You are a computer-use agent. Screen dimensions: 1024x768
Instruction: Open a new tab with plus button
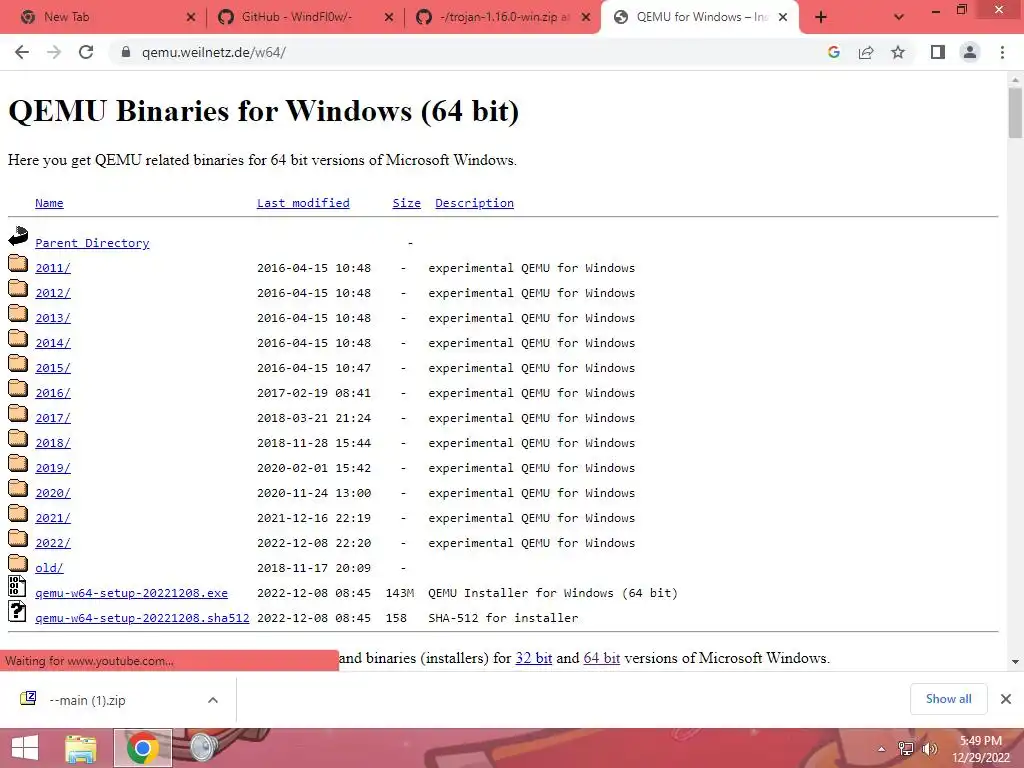click(821, 17)
